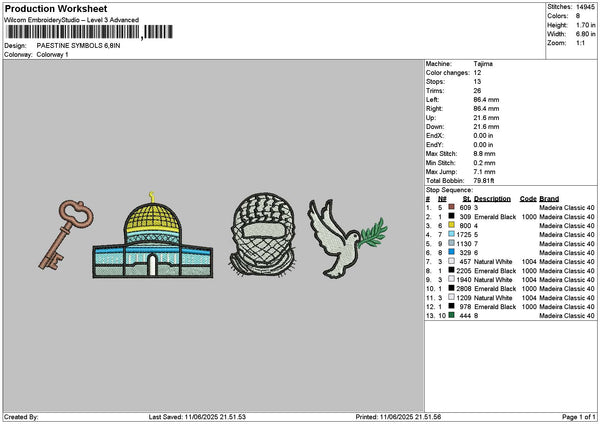Image resolution: width=600 pixels, height=424 pixels.
Task: Select 'Wilcom EmbroideryStudio – Level 3 Advanced' text
Action: tap(72, 20)
